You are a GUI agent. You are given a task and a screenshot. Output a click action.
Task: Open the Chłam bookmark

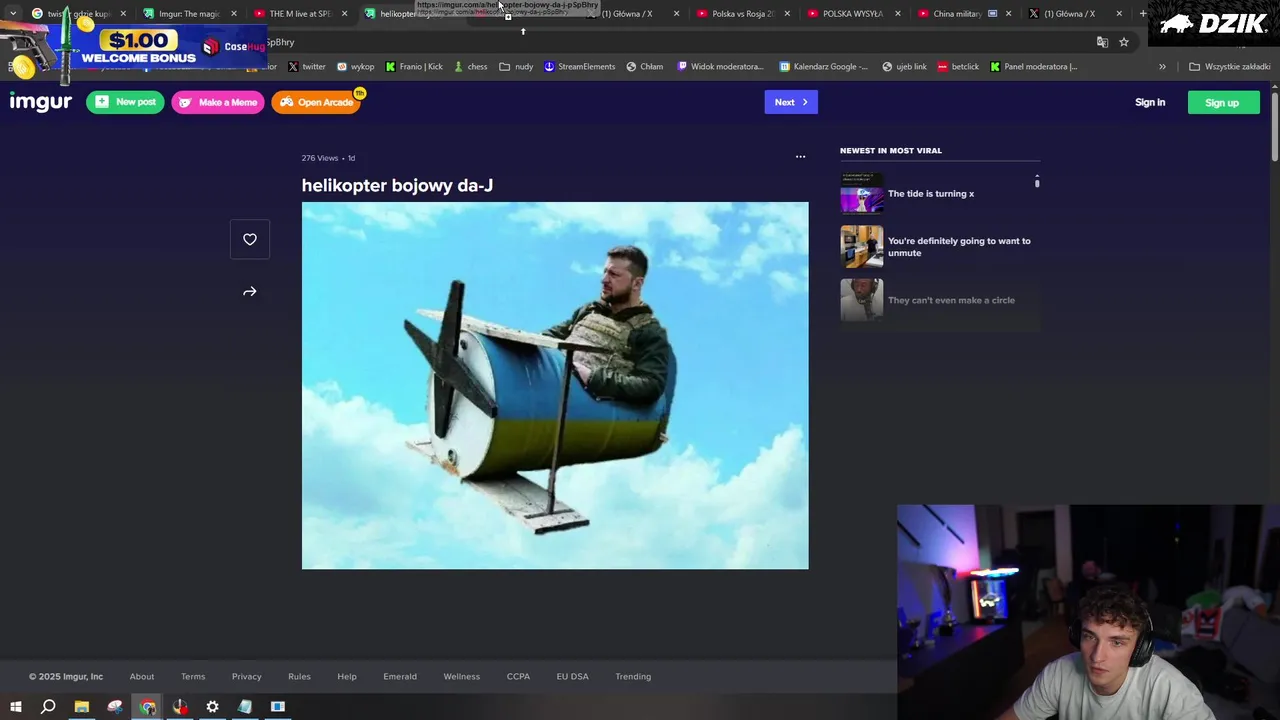645,67
